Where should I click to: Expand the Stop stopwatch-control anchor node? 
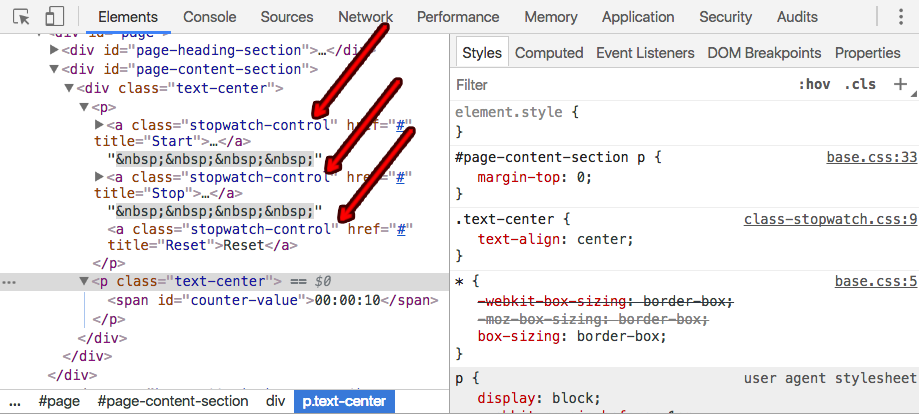[99, 177]
